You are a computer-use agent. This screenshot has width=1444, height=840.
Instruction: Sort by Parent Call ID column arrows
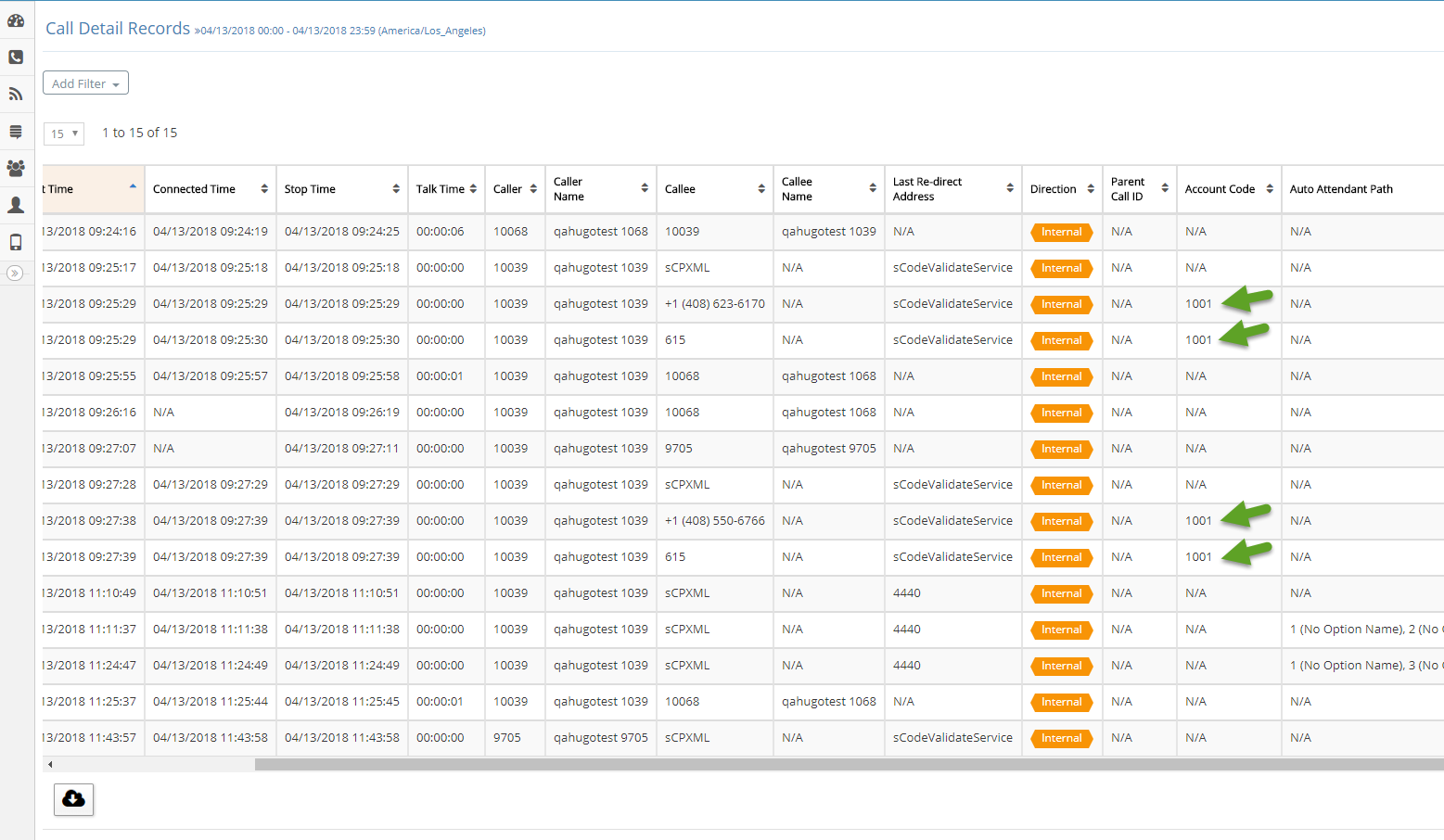[x=1165, y=188]
